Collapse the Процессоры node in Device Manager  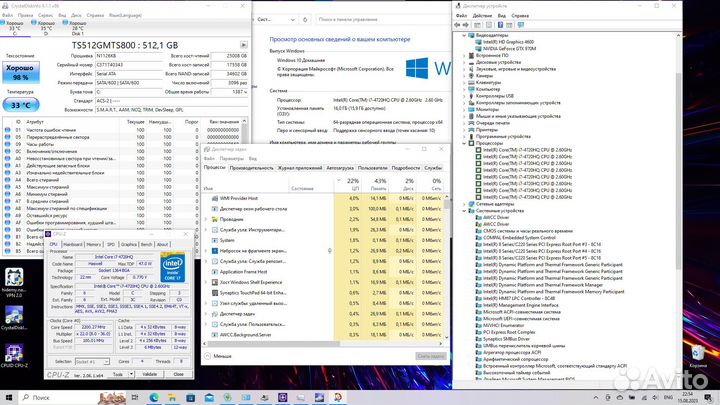(x=464, y=143)
